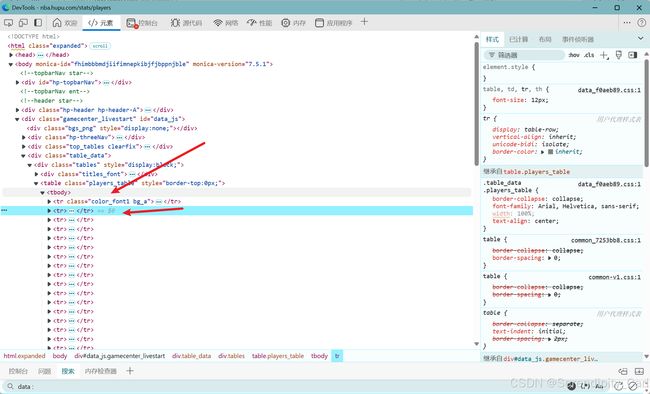Click the div.tables breadcrumb
Screen dimensions: 650x394
[231, 356]
